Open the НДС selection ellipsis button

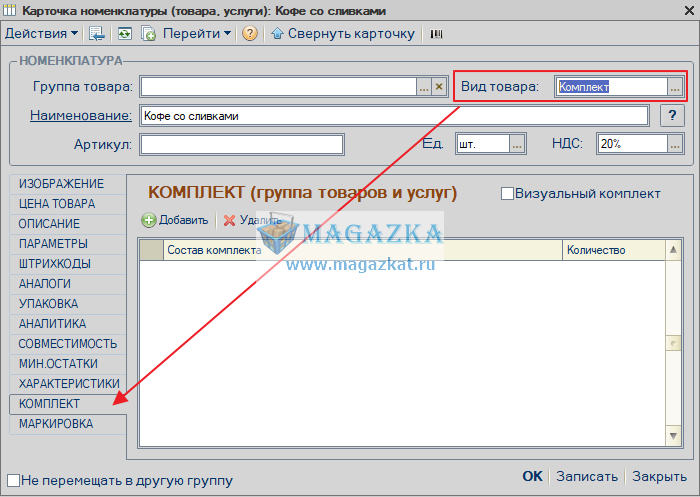(x=675, y=144)
